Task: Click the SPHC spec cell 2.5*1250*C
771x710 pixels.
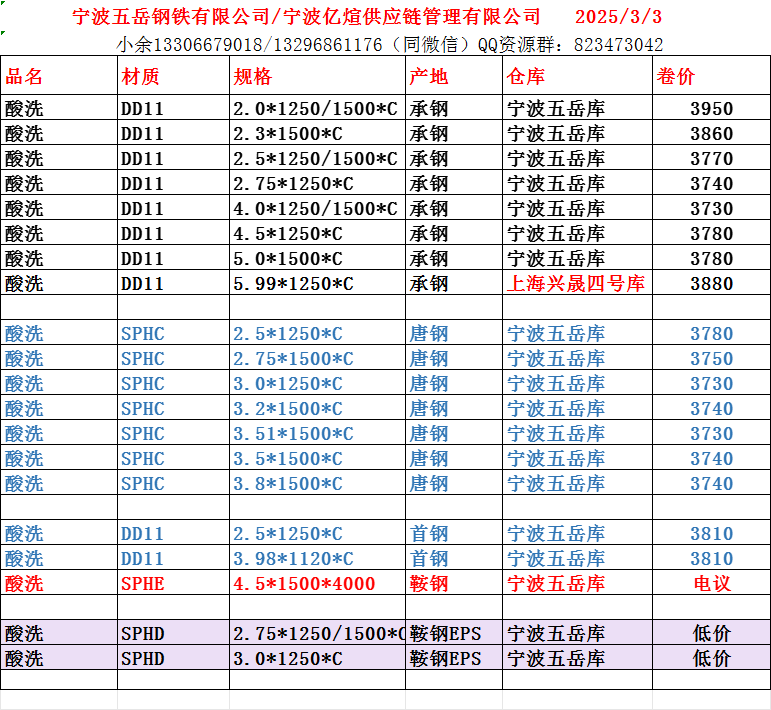Action: pyautogui.click(x=318, y=333)
